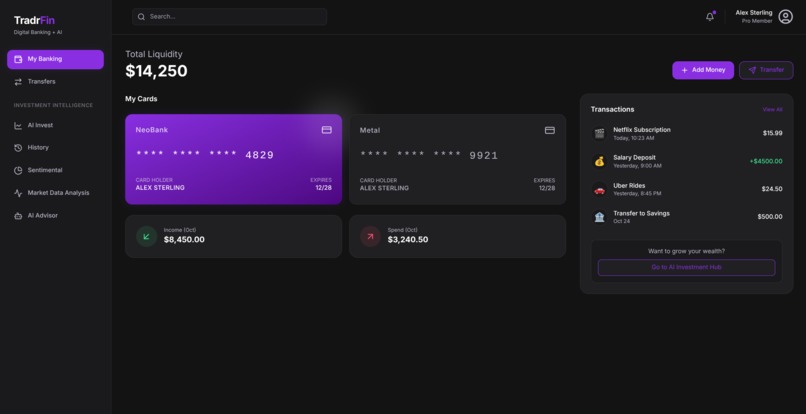
Task: Open the Sentimental page
Action: pos(56,170)
